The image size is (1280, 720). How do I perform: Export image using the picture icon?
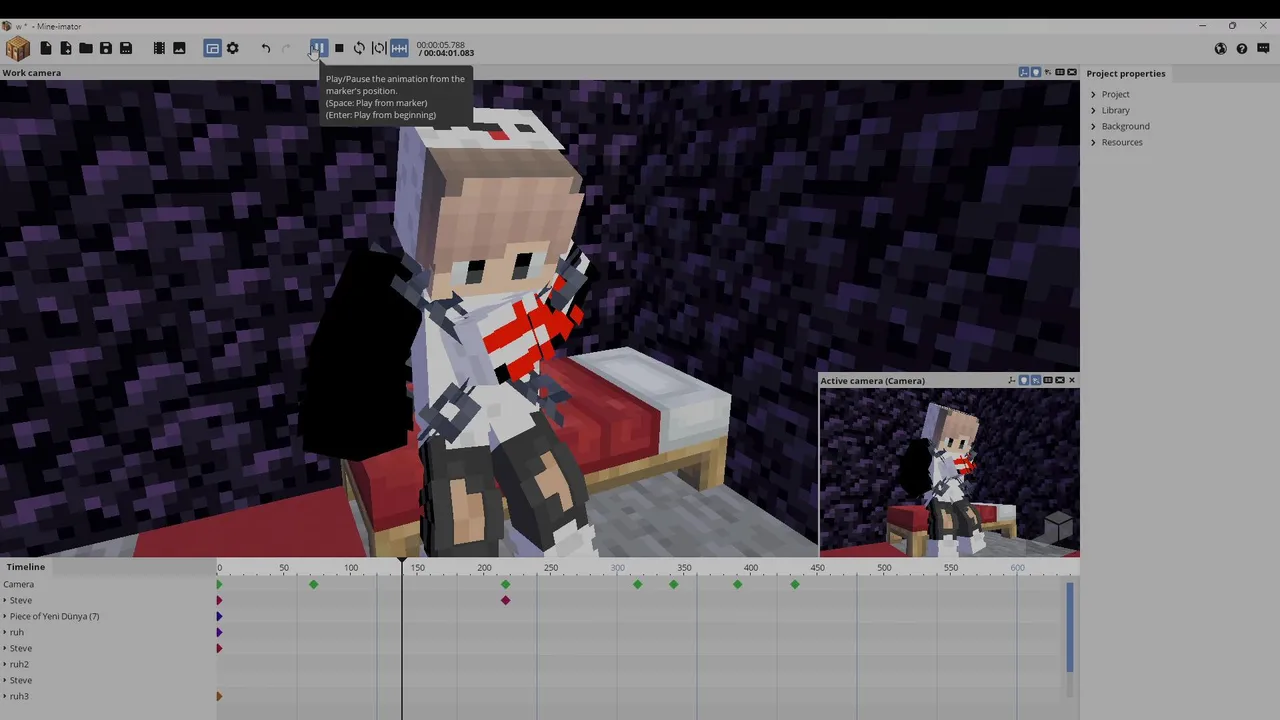[x=179, y=48]
